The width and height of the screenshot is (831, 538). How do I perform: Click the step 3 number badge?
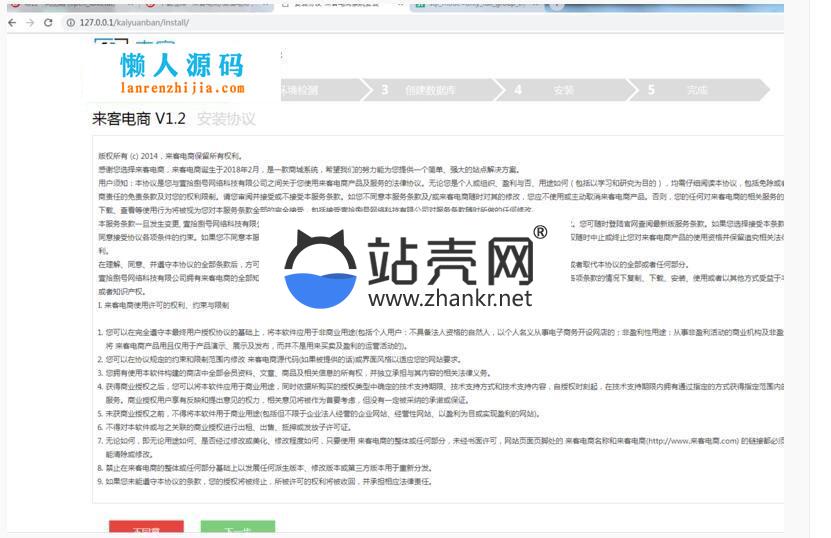tap(385, 90)
